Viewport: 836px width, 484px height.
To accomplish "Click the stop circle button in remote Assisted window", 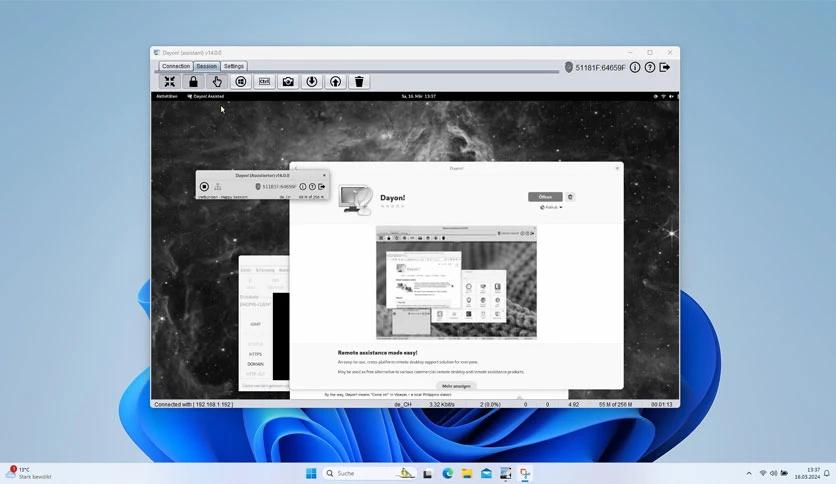I will click(204, 187).
